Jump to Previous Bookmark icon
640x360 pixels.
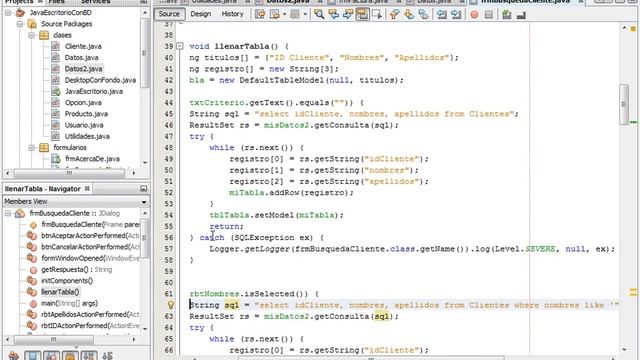click(394, 15)
